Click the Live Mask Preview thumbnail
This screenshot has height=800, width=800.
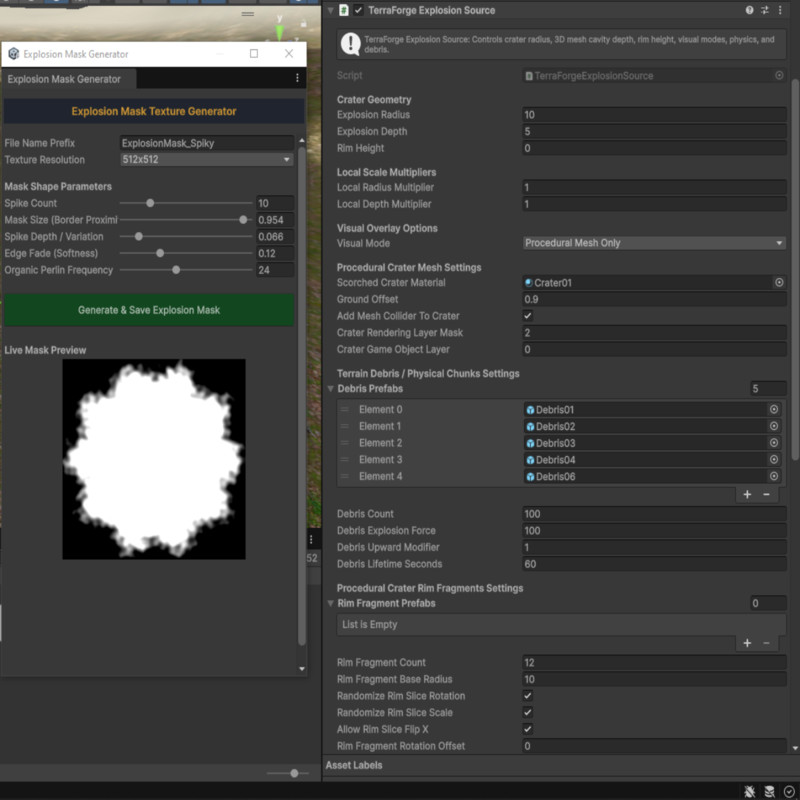click(x=154, y=459)
